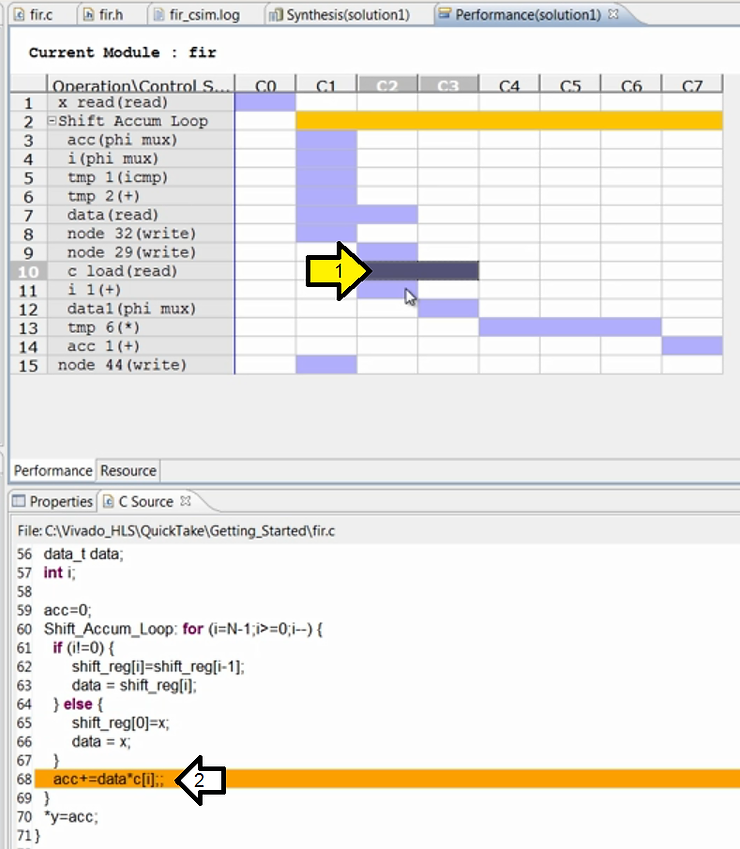
Task: Switch to the Resource bottom tab
Action: 128,471
